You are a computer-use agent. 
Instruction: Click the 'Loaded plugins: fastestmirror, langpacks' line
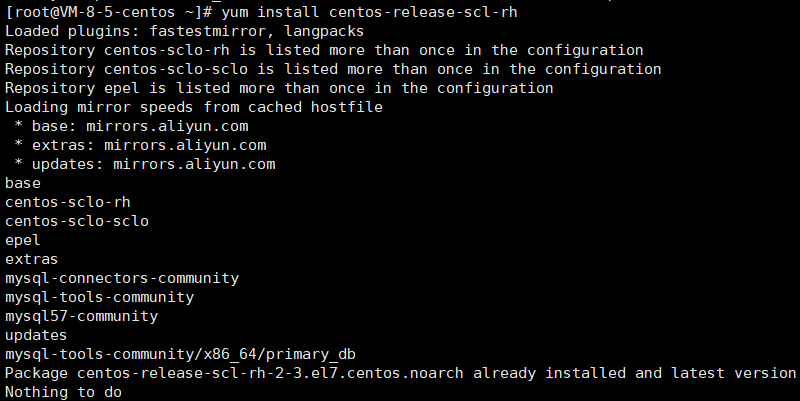[185, 31]
